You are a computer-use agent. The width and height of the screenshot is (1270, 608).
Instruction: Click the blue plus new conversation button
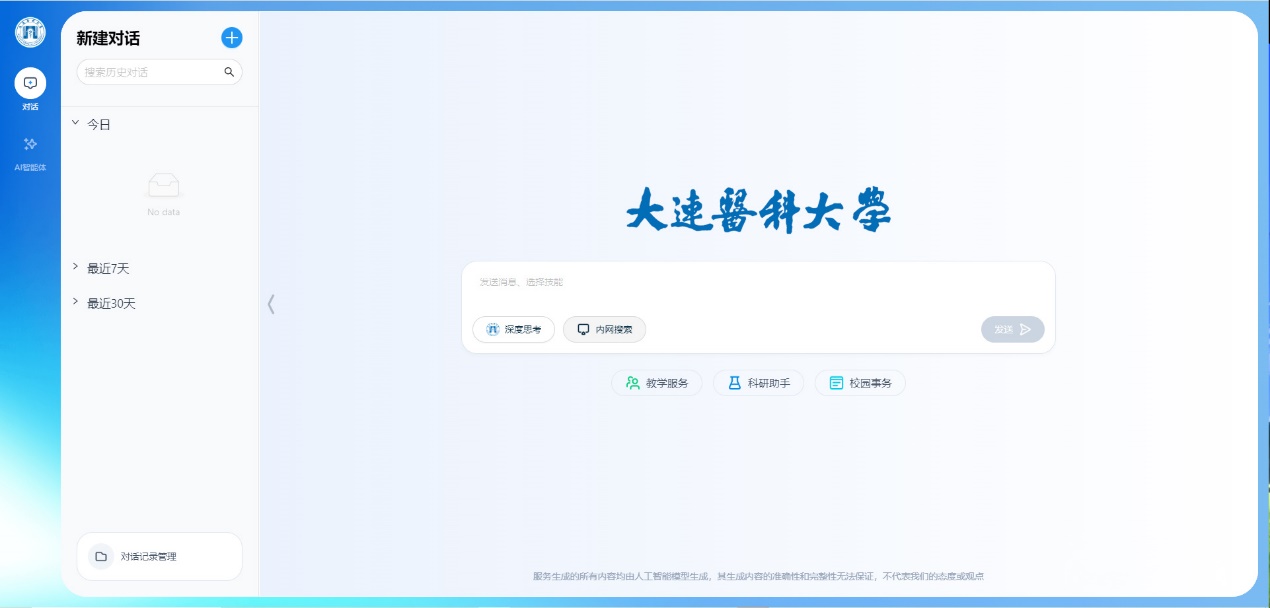coord(231,38)
